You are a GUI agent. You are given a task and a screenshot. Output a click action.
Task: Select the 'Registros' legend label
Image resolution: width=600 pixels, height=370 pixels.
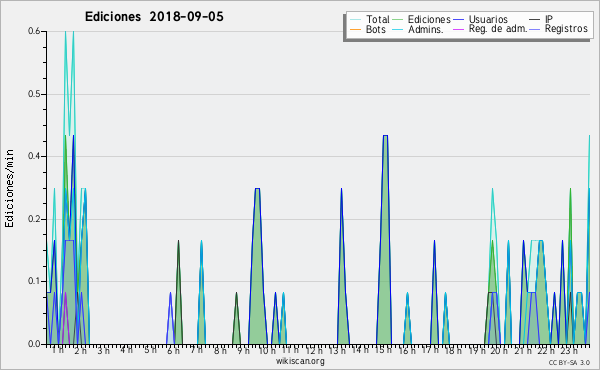click(566, 29)
